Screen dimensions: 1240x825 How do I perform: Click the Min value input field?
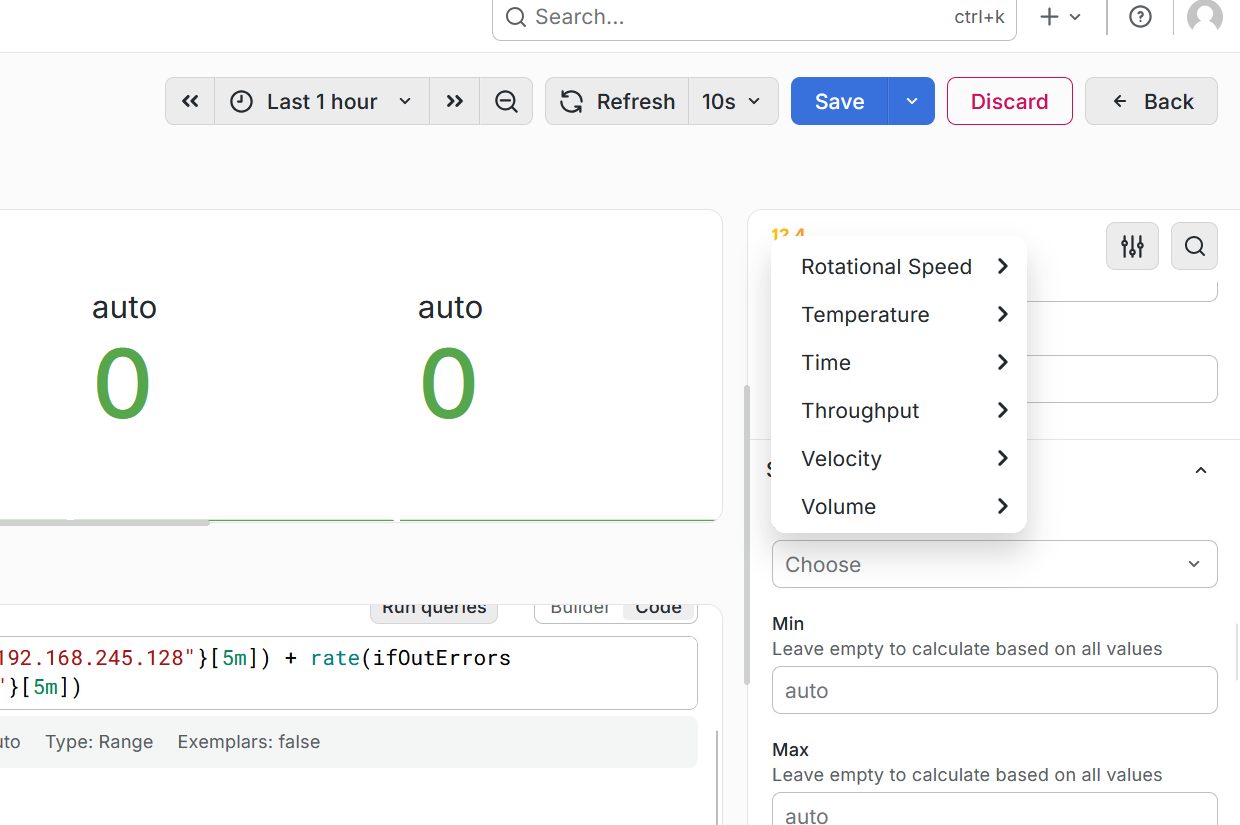tap(994, 690)
